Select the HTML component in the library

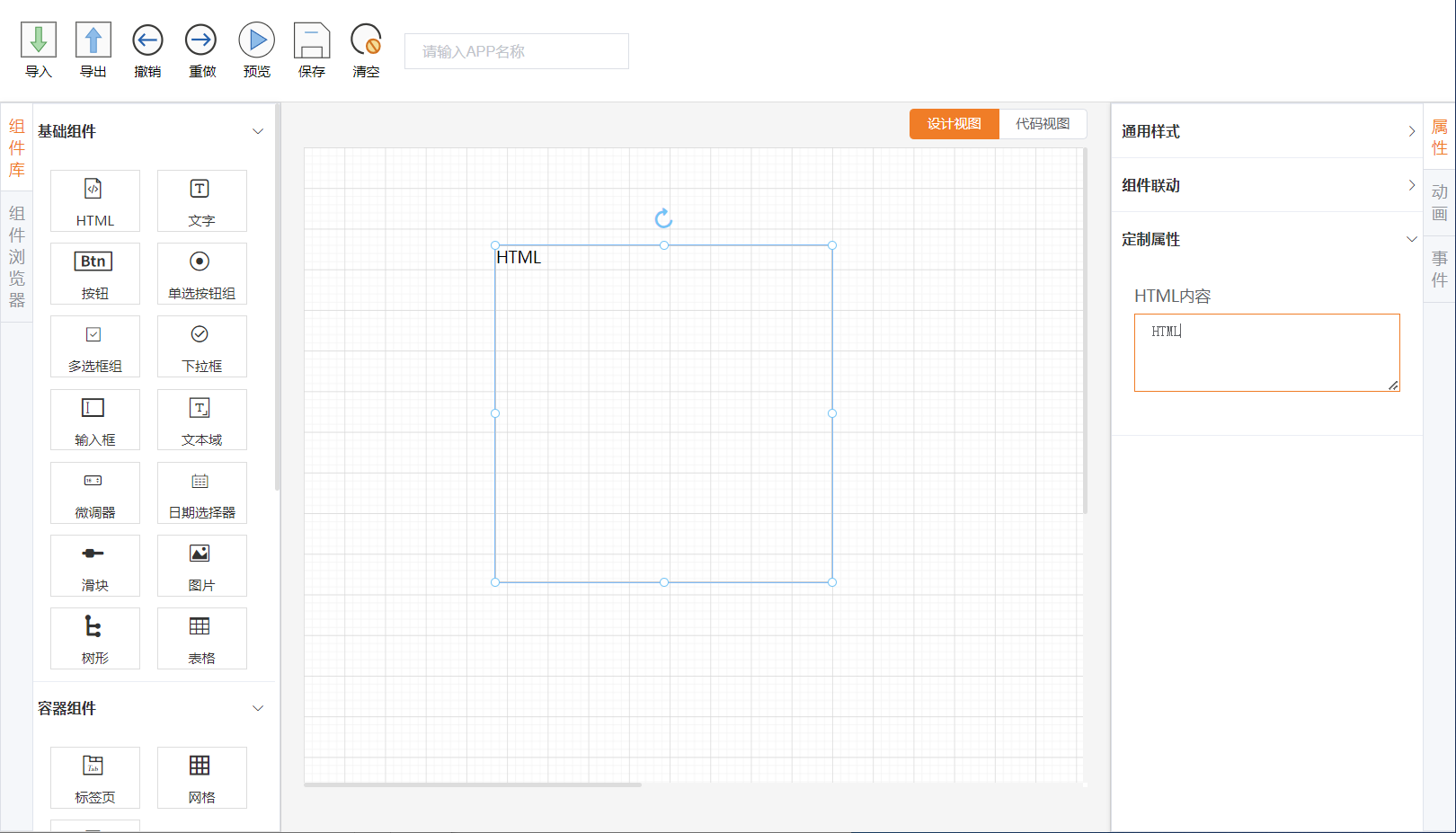(95, 200)
